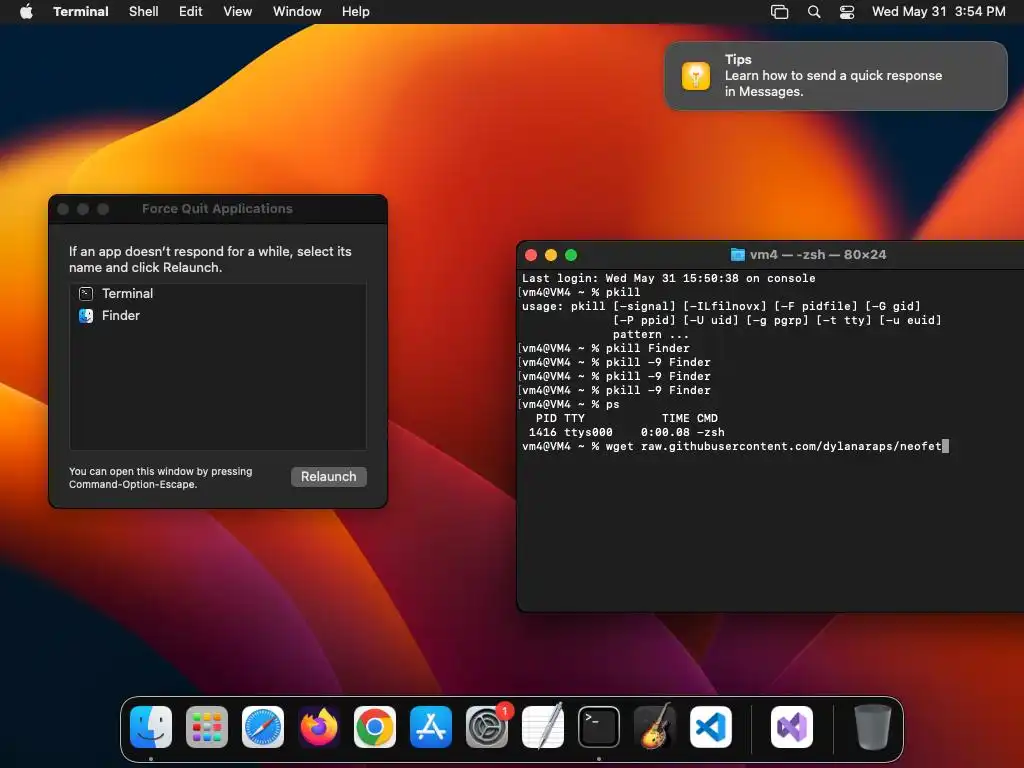This screenshot has height=768, width=1024.
Task: Open Launchpad in the dock
Action: coord(207,727)
